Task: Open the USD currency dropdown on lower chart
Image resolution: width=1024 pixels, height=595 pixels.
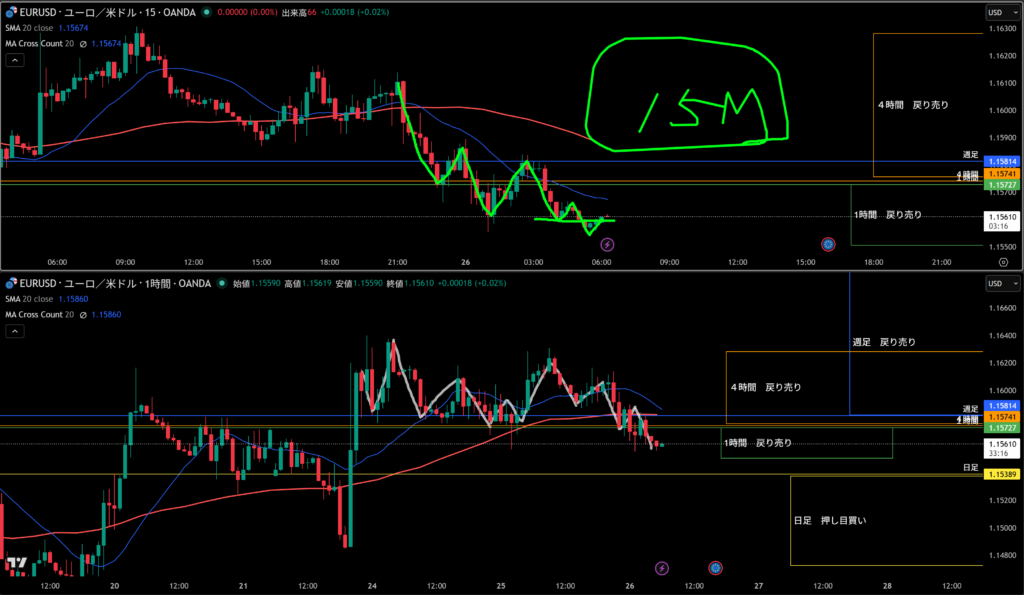Action: 996,283
